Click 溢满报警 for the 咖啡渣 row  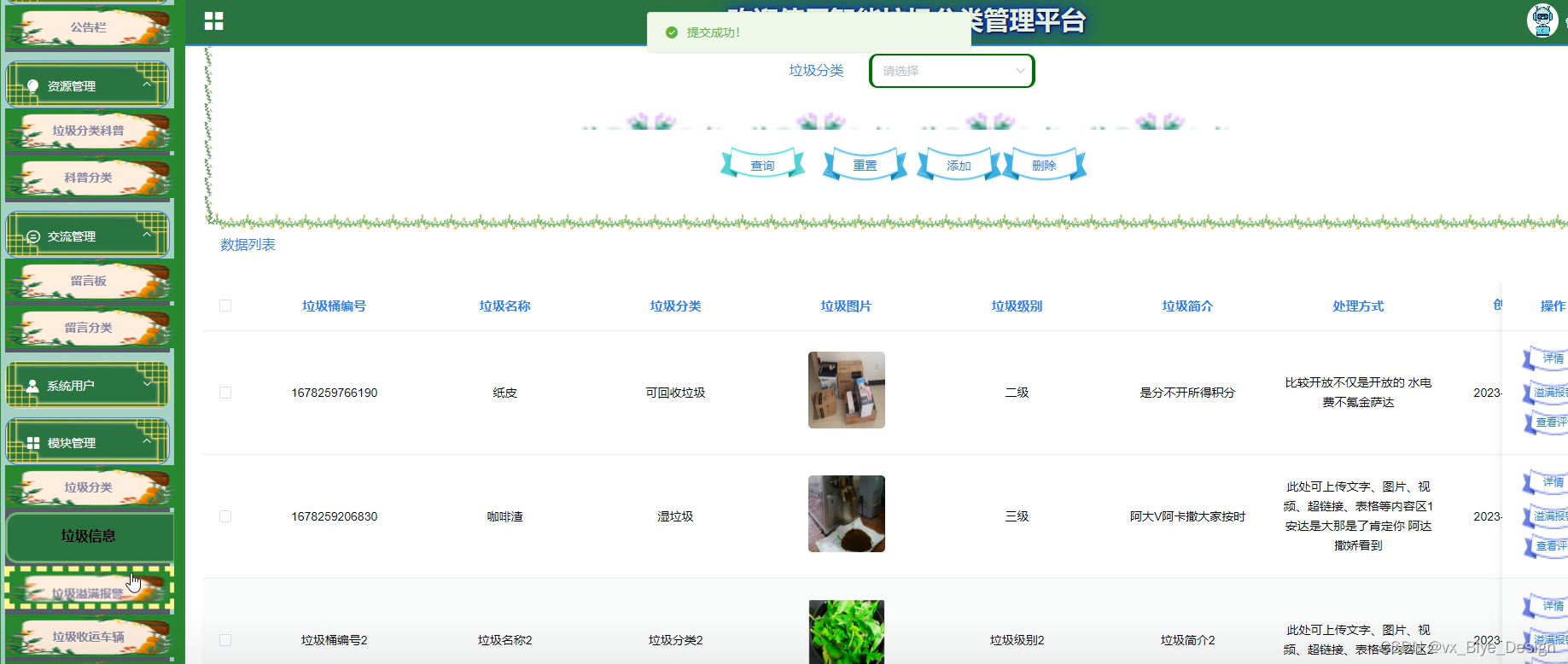[x=1547, y=515]
